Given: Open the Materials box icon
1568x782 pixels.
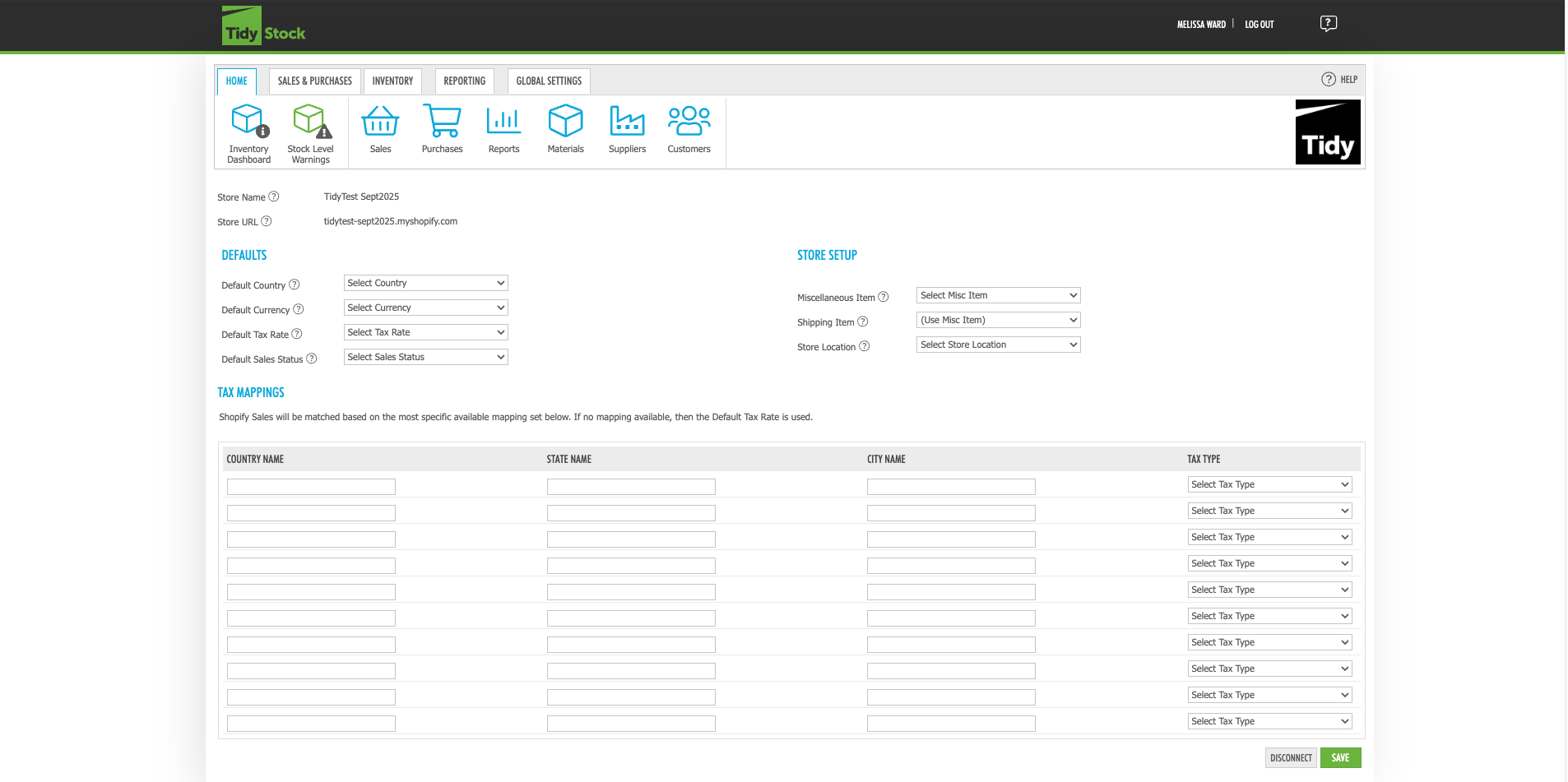Looking at the screenshot, I should pyautogui.click(x=565, y=121).
